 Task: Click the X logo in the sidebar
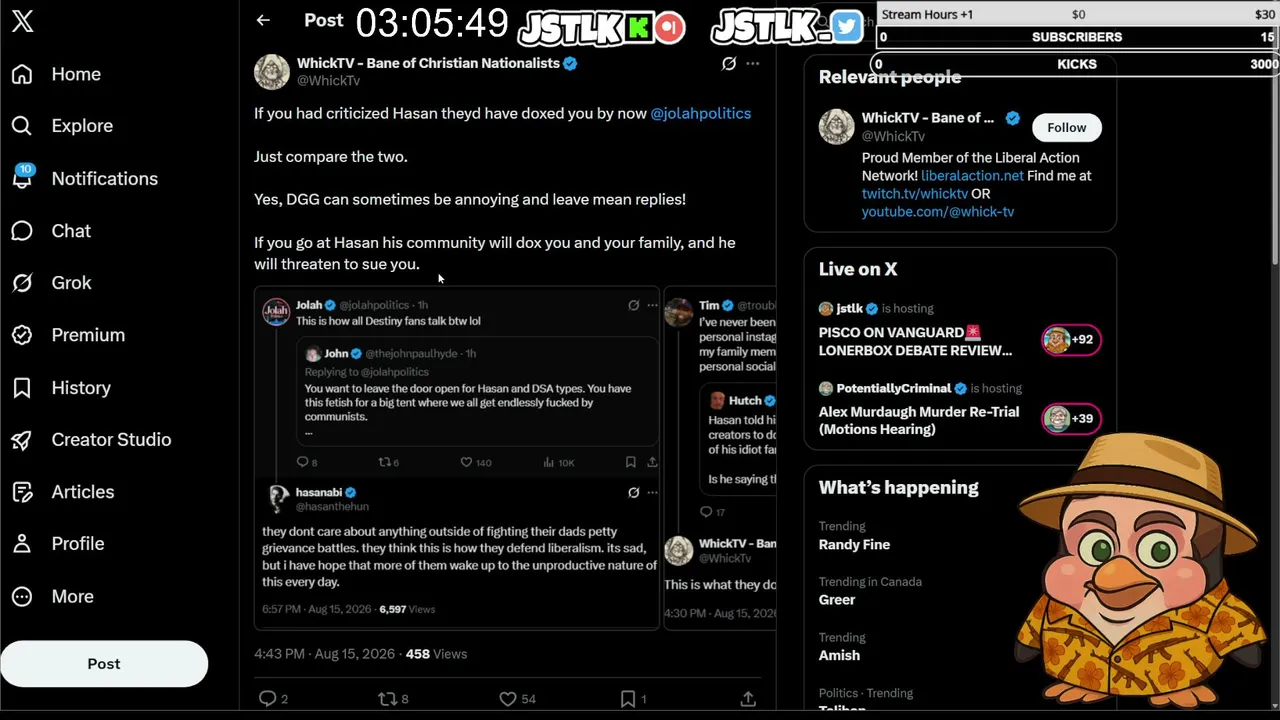(22, 22)
